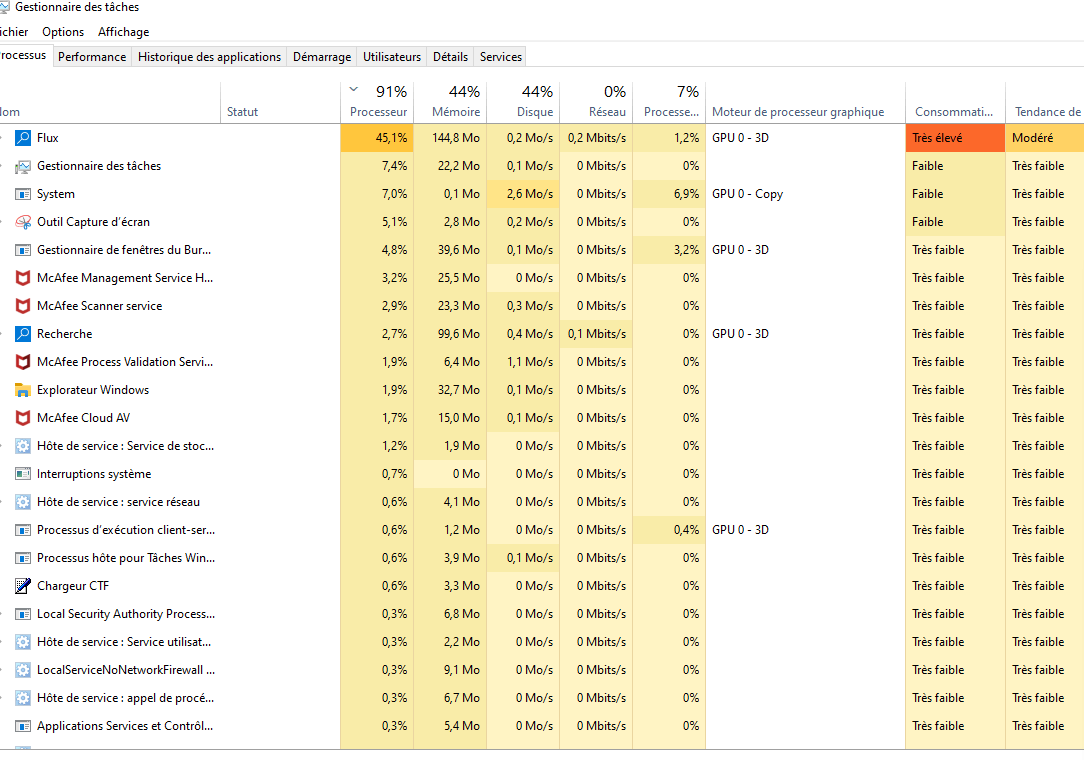Click the Gestionnaire des tâches process icon
This screenshot has height=760, width=1084.
(23, 166)
